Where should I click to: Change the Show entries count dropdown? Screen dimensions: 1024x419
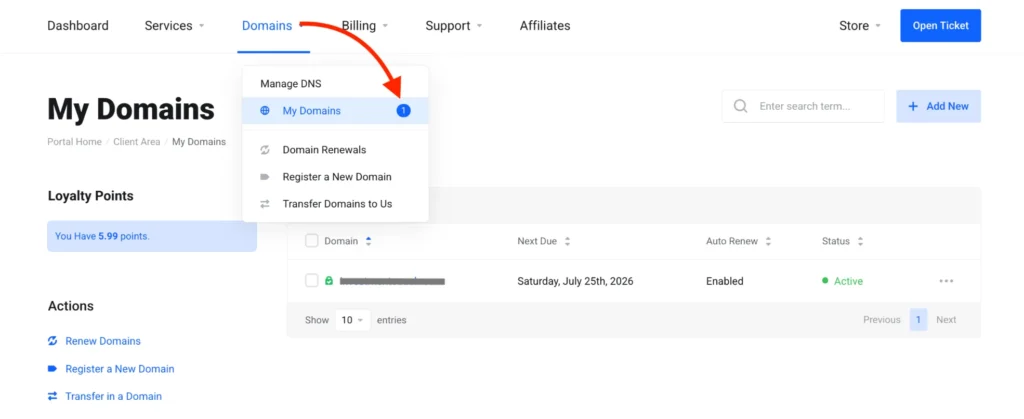353,320
